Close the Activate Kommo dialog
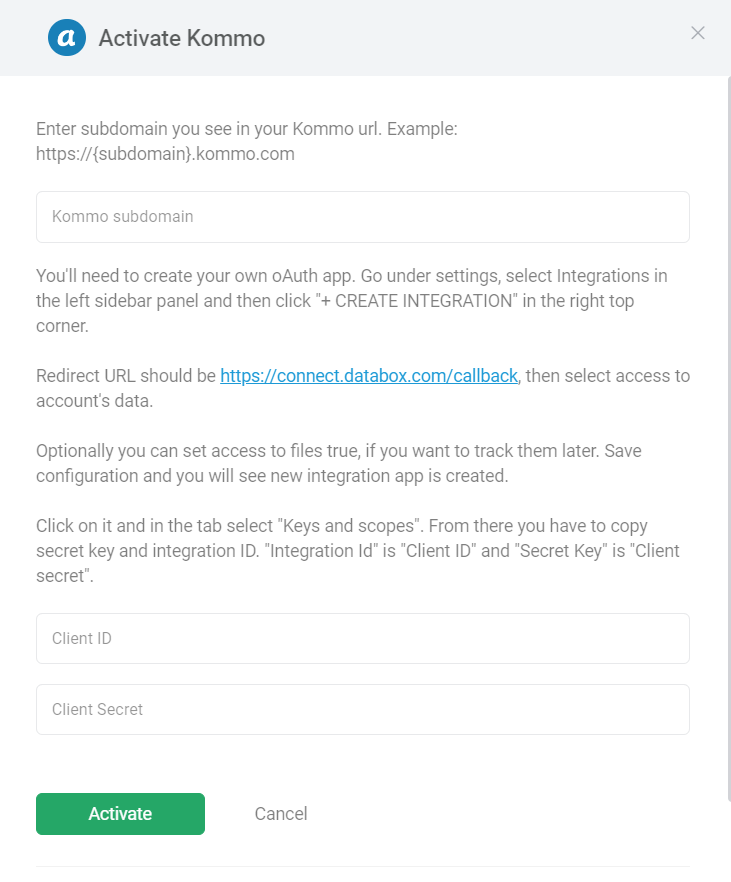731x882 pixels. tap(698, 33)
